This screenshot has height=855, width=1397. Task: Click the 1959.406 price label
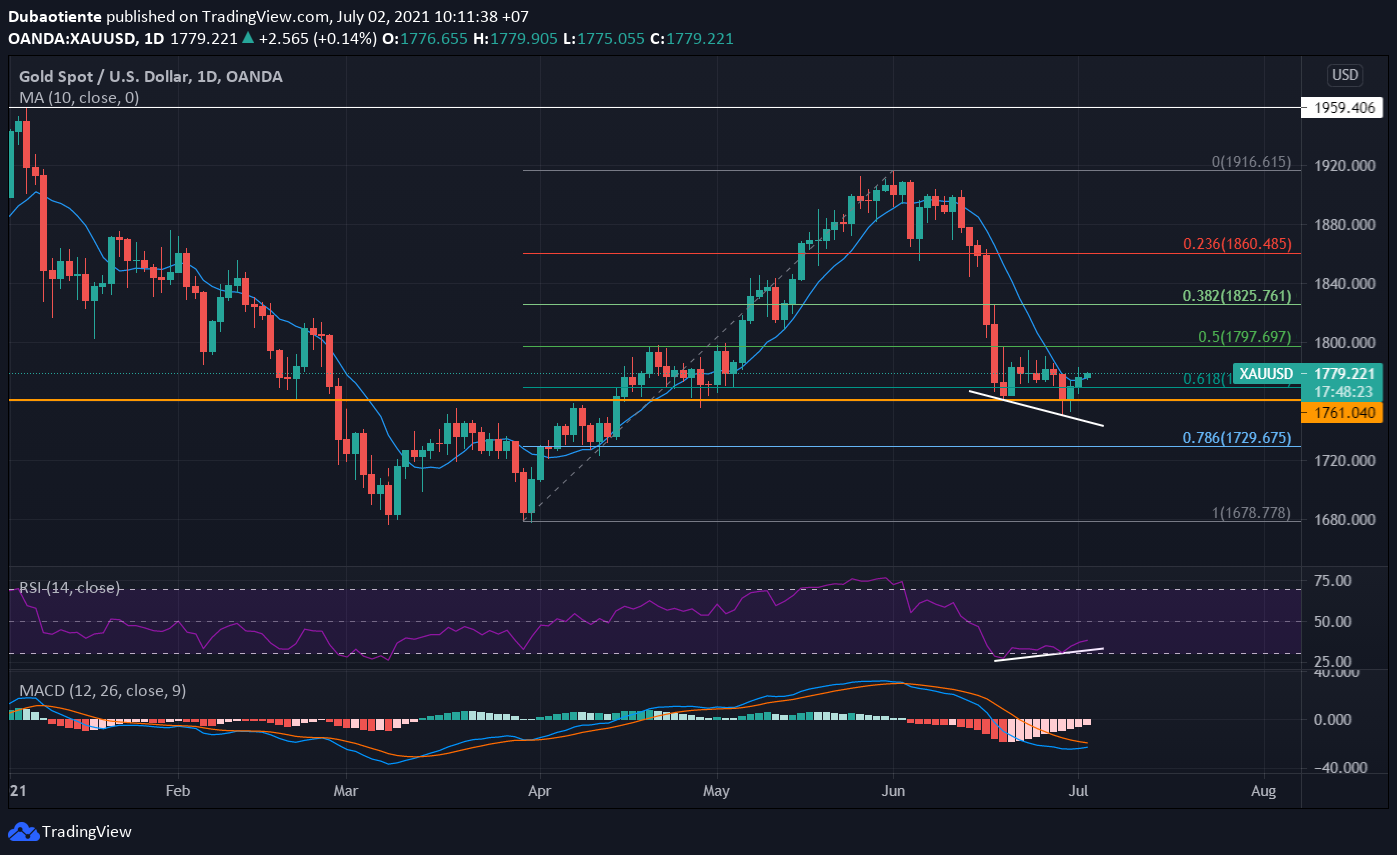(x=1340, y=107)
